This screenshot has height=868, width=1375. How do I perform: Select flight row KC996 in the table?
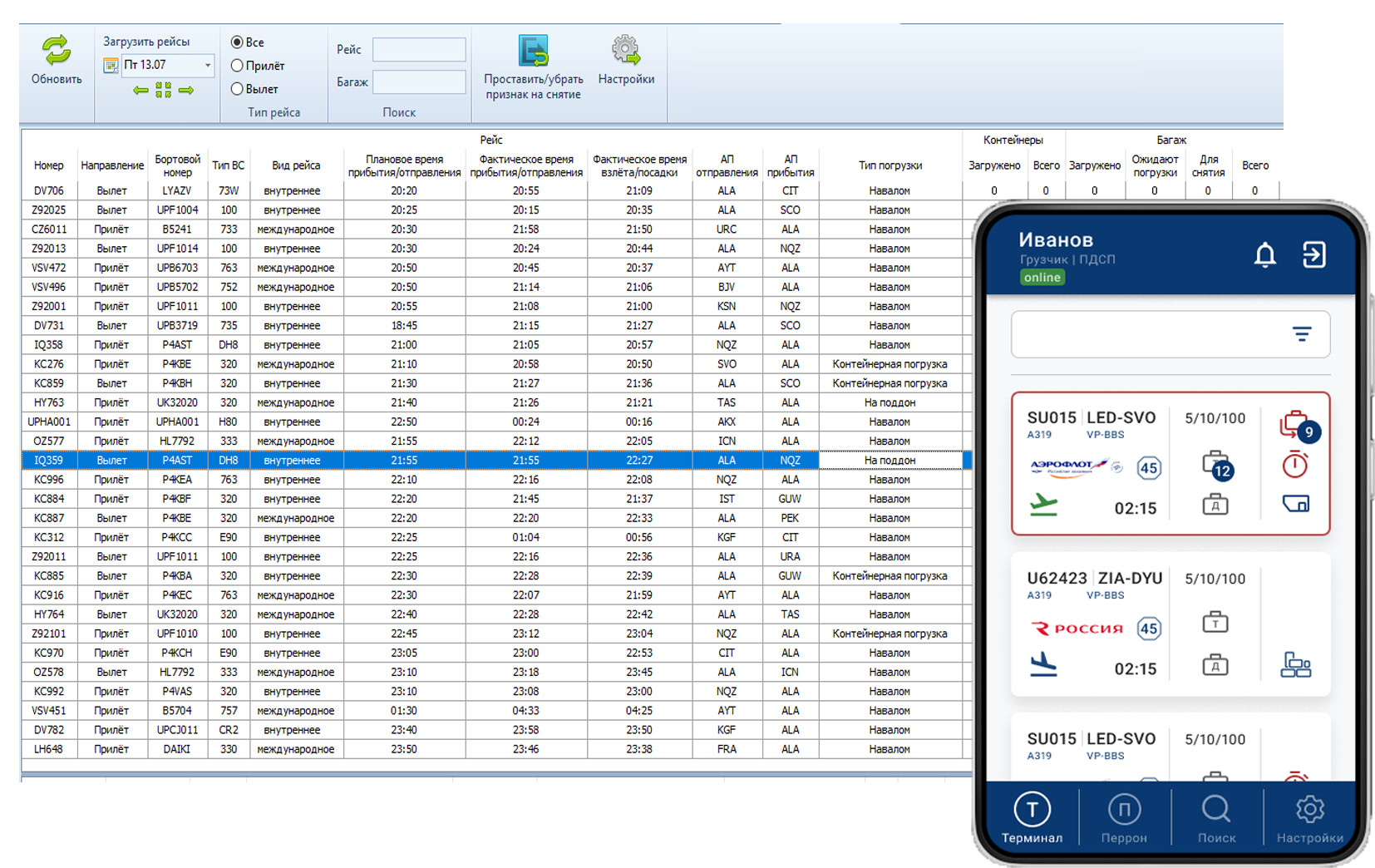coord(49,480)
